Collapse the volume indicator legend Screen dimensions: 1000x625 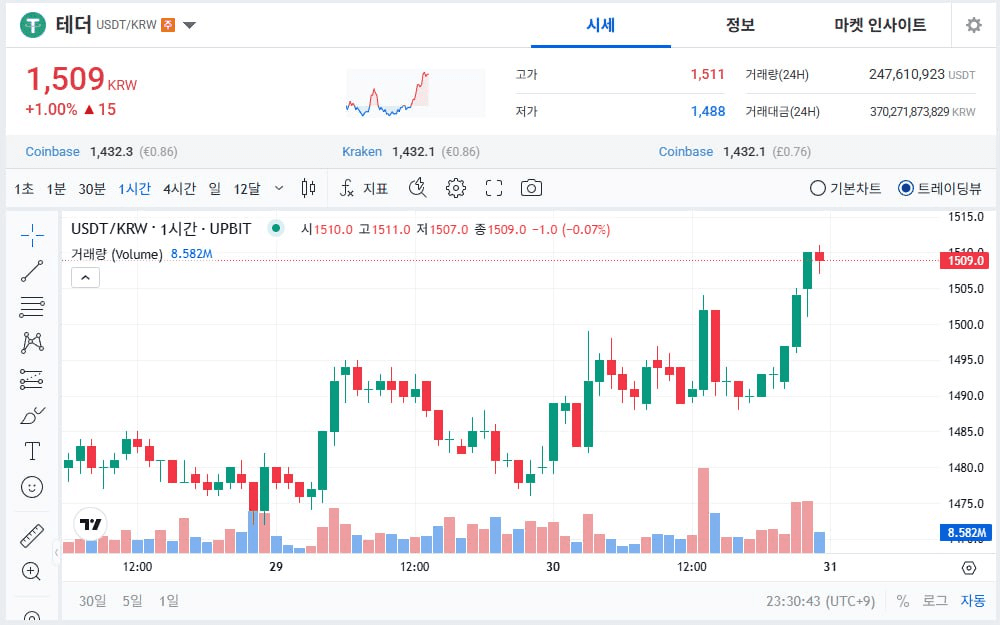click(85, 277)
